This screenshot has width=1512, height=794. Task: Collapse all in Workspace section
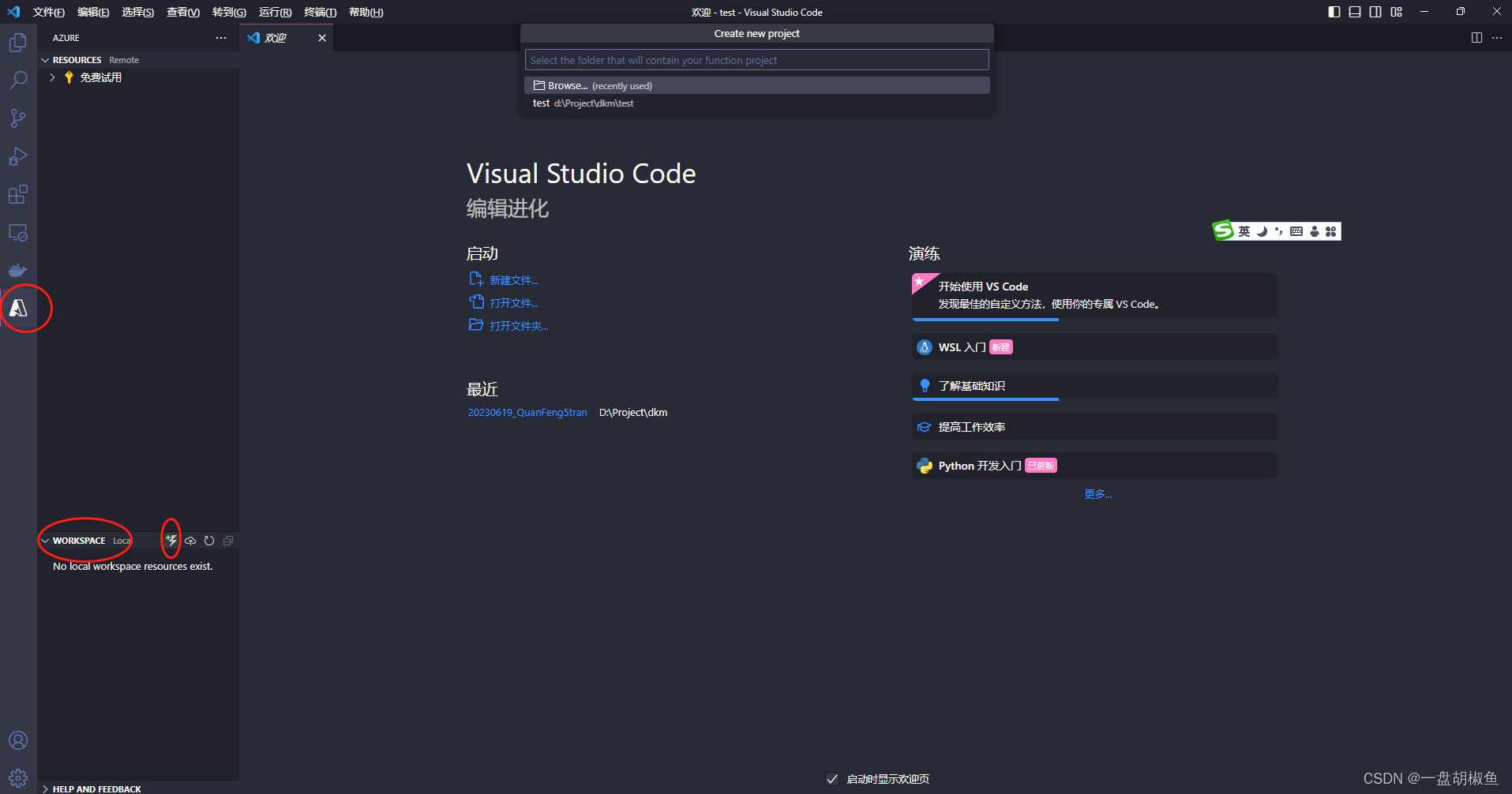(x=228, y=541)
